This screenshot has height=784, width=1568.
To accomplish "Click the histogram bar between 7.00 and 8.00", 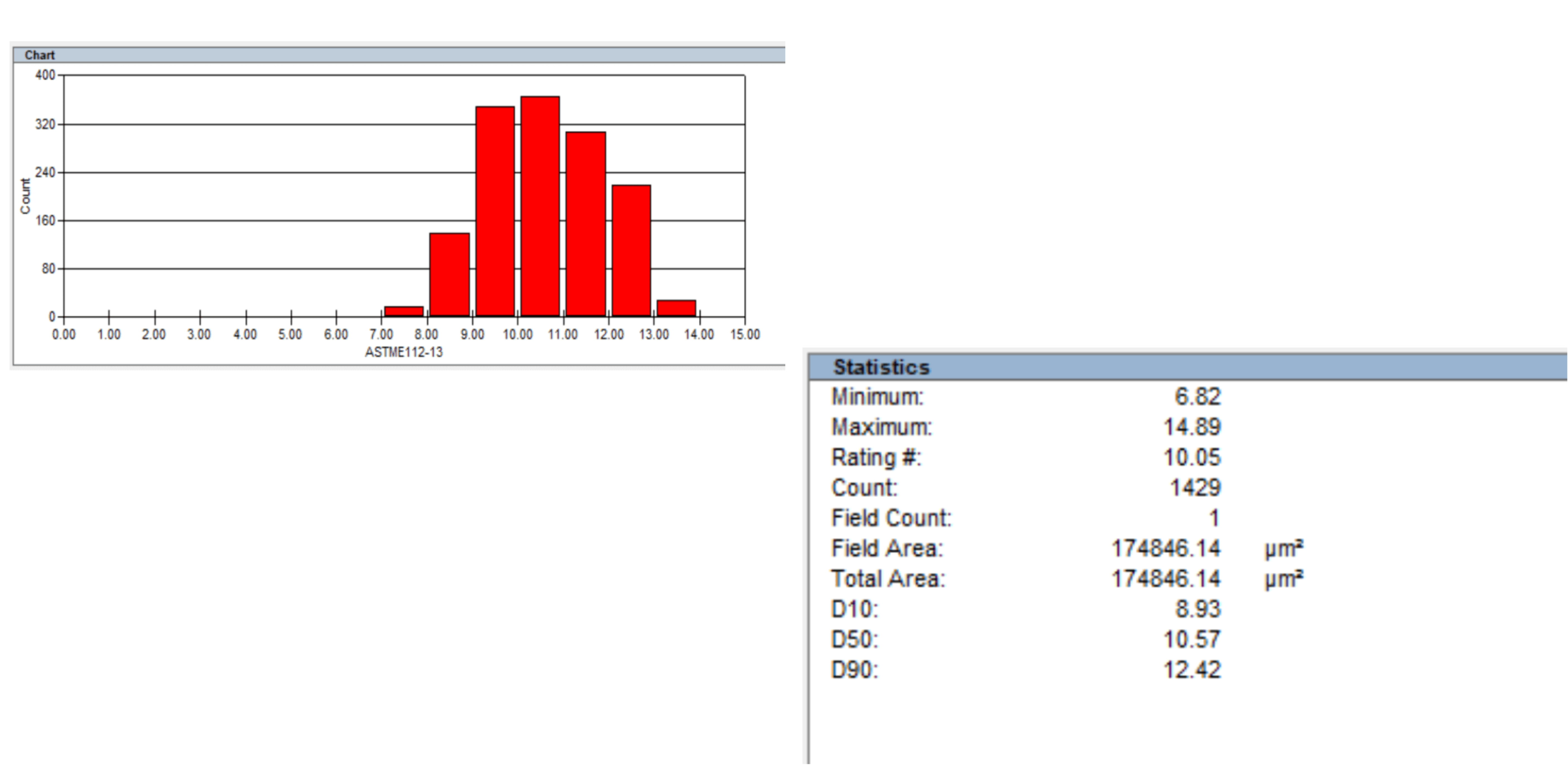I will [x=404, y=311].
